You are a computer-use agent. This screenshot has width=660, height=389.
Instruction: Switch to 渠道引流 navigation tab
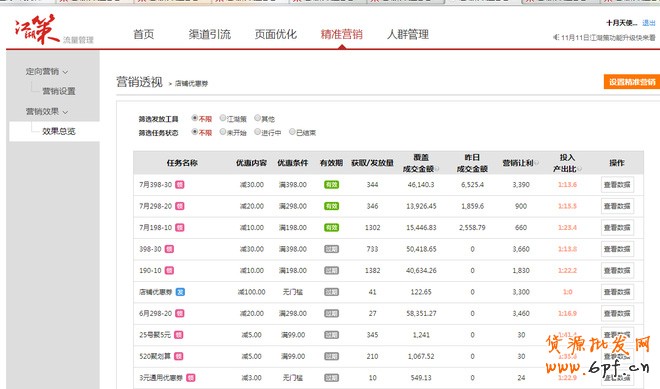pyautogui.click(x=210, y=34)
